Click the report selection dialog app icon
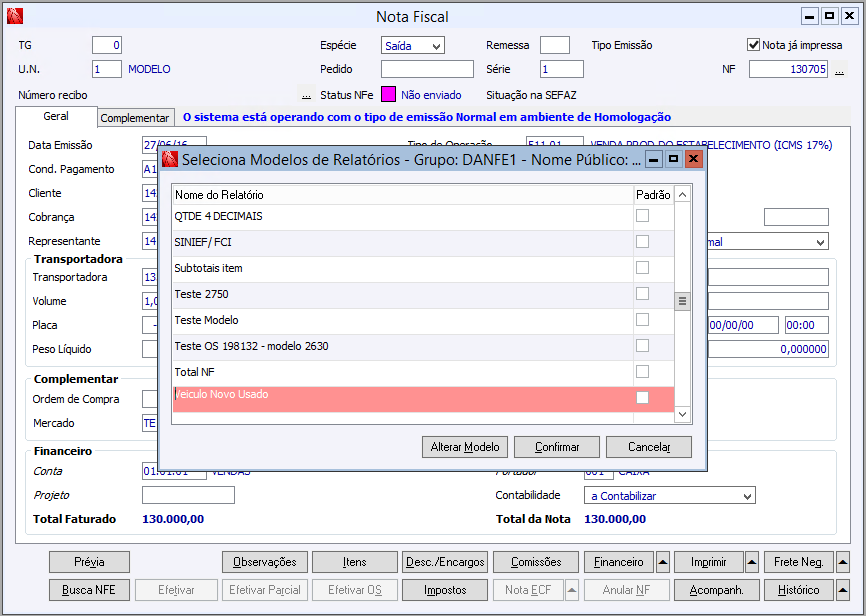This screenshot has height=616, width=866. click(x=170, y=160)
